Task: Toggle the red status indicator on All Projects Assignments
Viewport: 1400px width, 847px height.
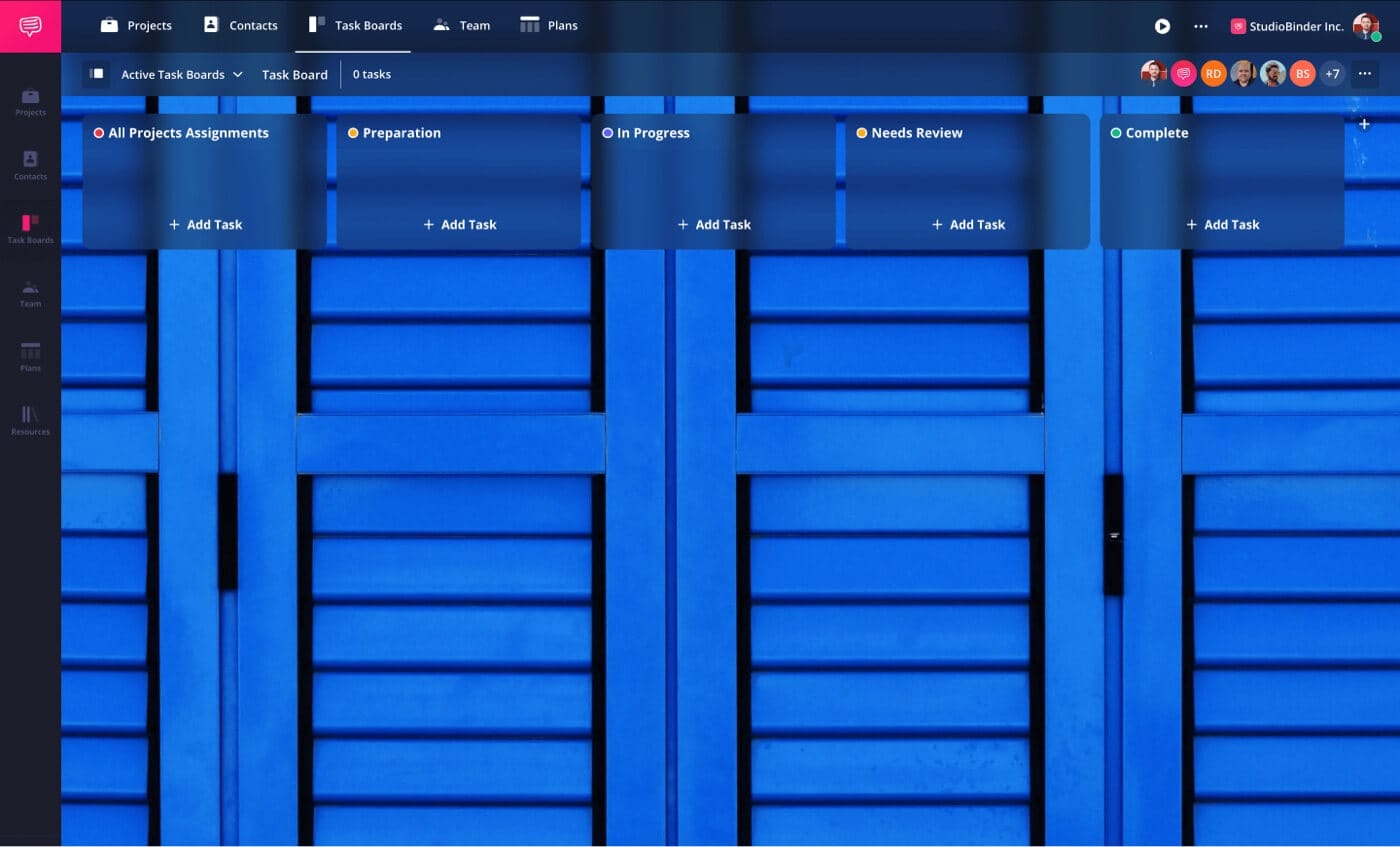Action: [x=99, y=132]
